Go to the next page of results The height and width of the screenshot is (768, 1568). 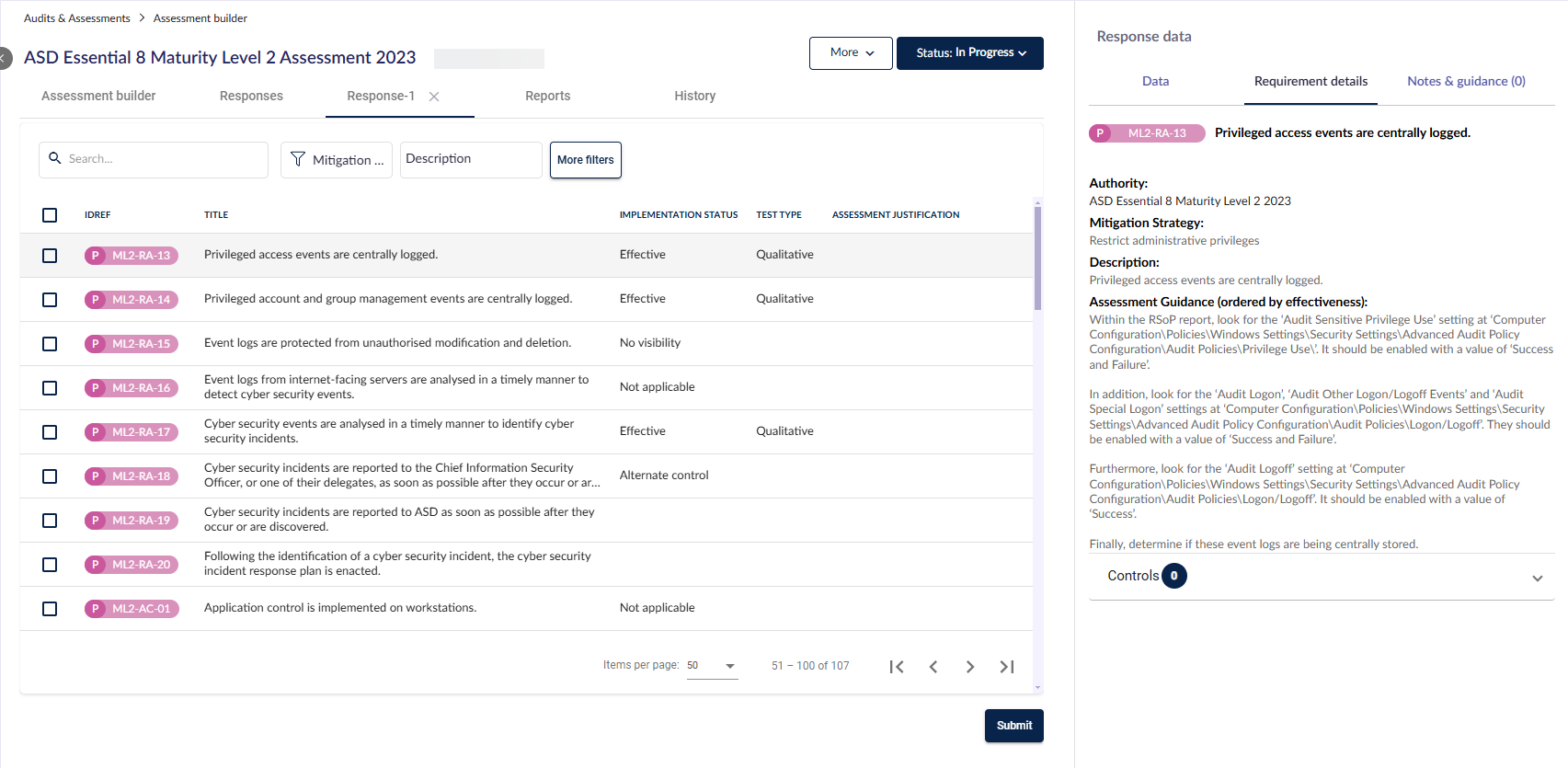click(970, 667)
